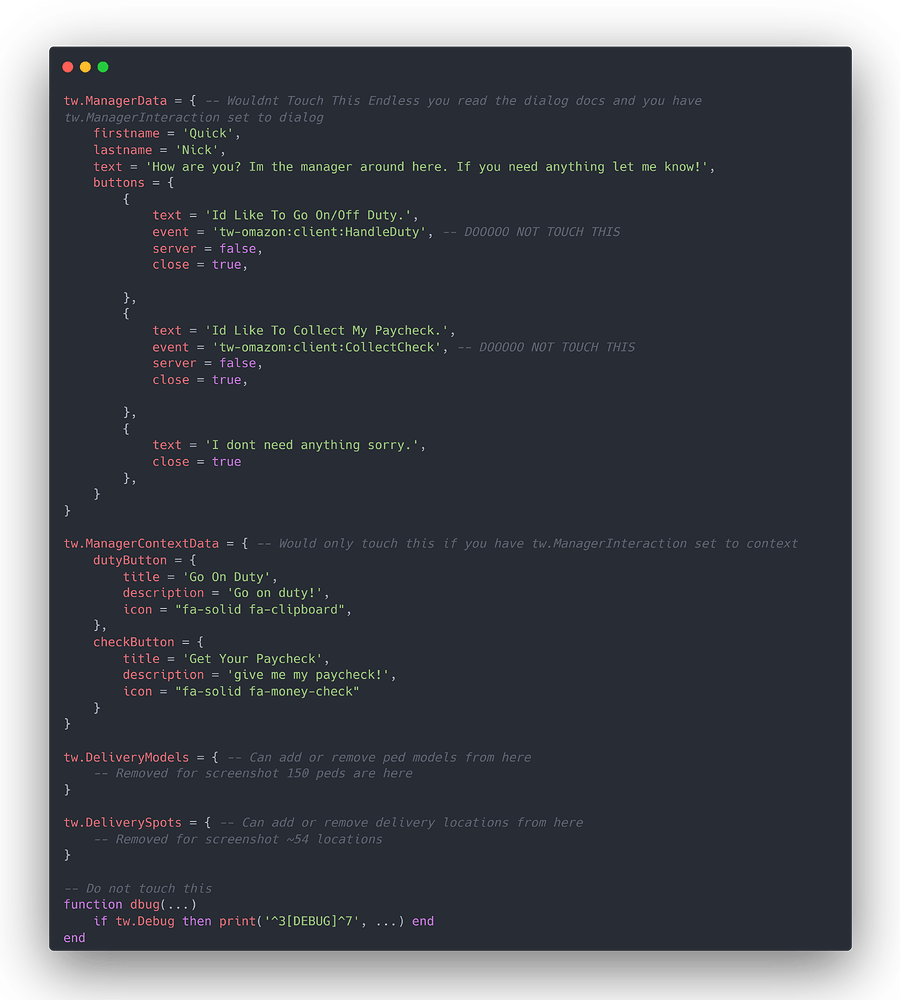The width and height of the screenshot is (900, 1000).
Task: Click the tw.DeliverySpots table name
Action: click(122, 823)
